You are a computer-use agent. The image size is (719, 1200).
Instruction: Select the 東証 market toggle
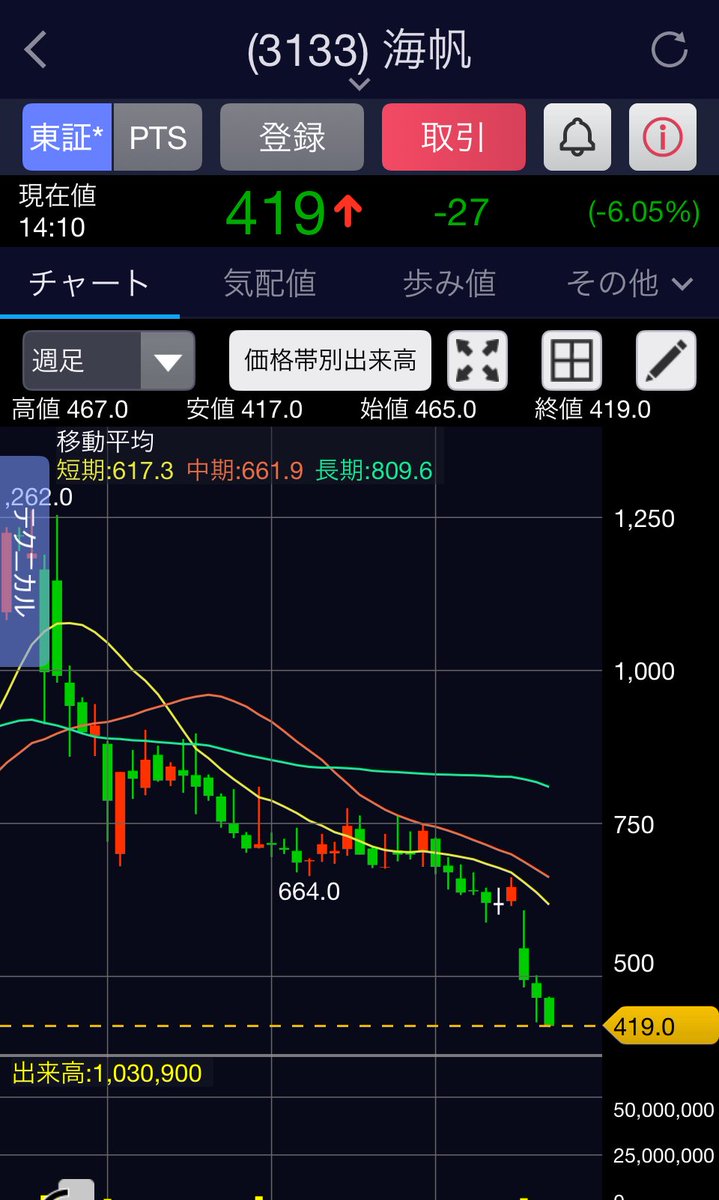[67, 137]
